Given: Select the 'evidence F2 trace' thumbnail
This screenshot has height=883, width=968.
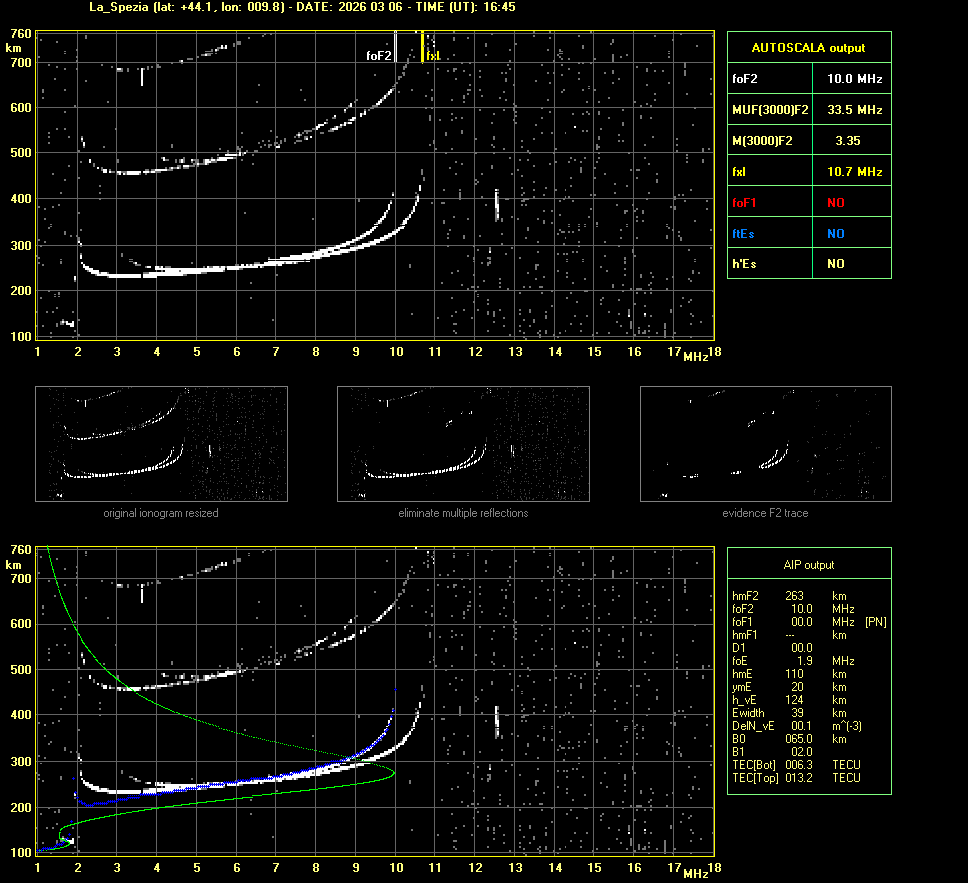Looking at the screenshot, I should (x=765, y=444).
